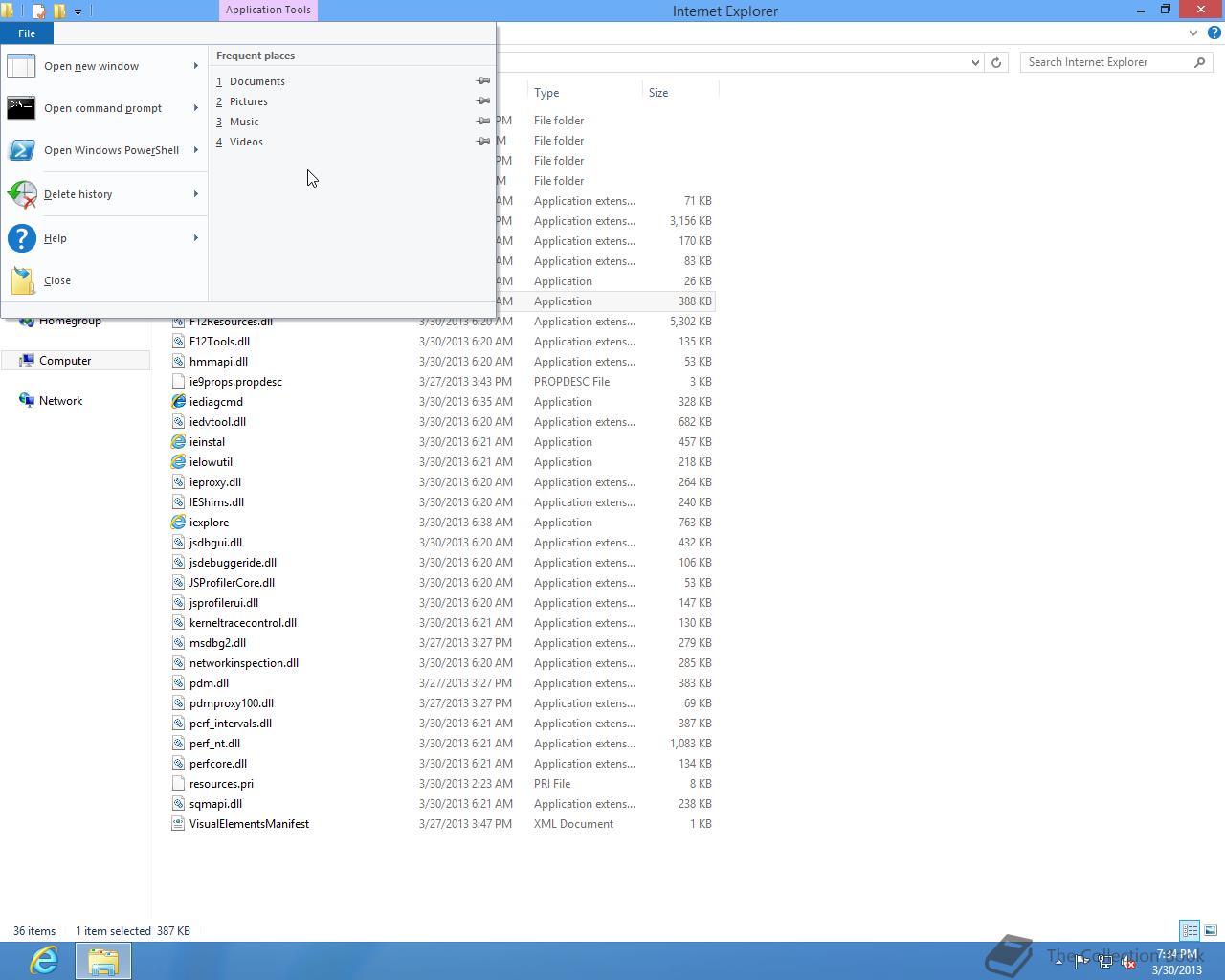The width and height of the screenshot is (1225, 980).
Task: Open Documents from Frequent places
Action: pyautogui.click(x=257, y=81)
